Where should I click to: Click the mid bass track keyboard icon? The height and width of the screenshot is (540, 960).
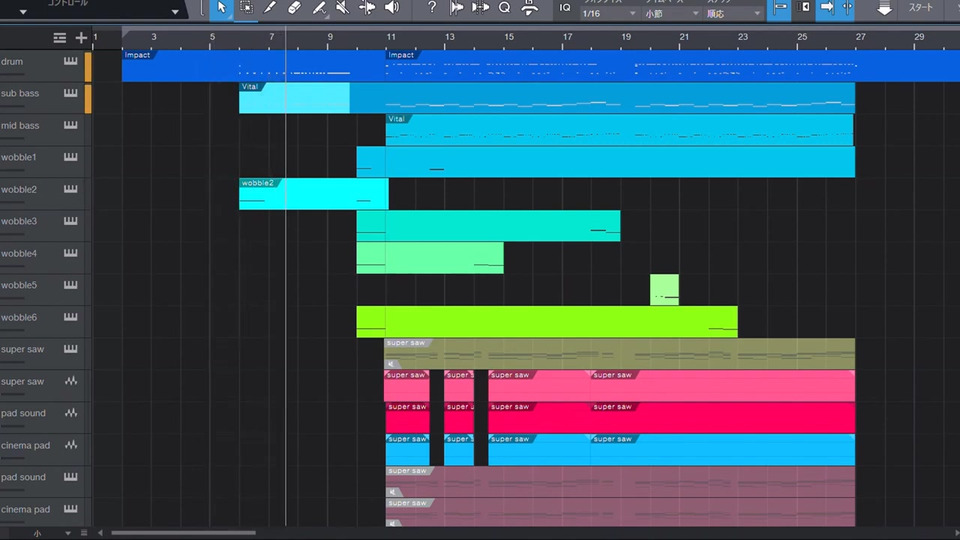(x=71, y=125)
